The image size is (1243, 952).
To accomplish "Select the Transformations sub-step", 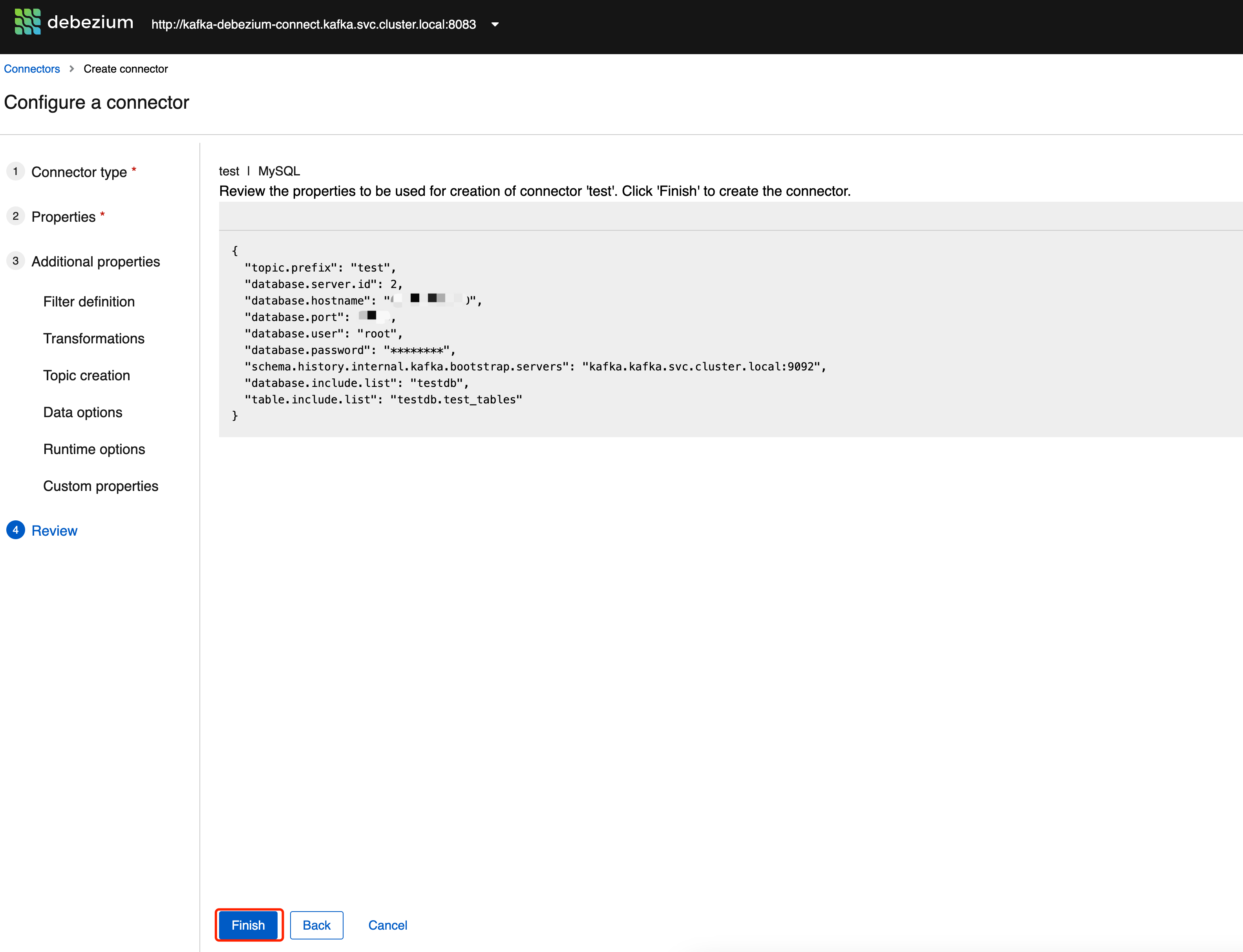I will coord(94,338).
